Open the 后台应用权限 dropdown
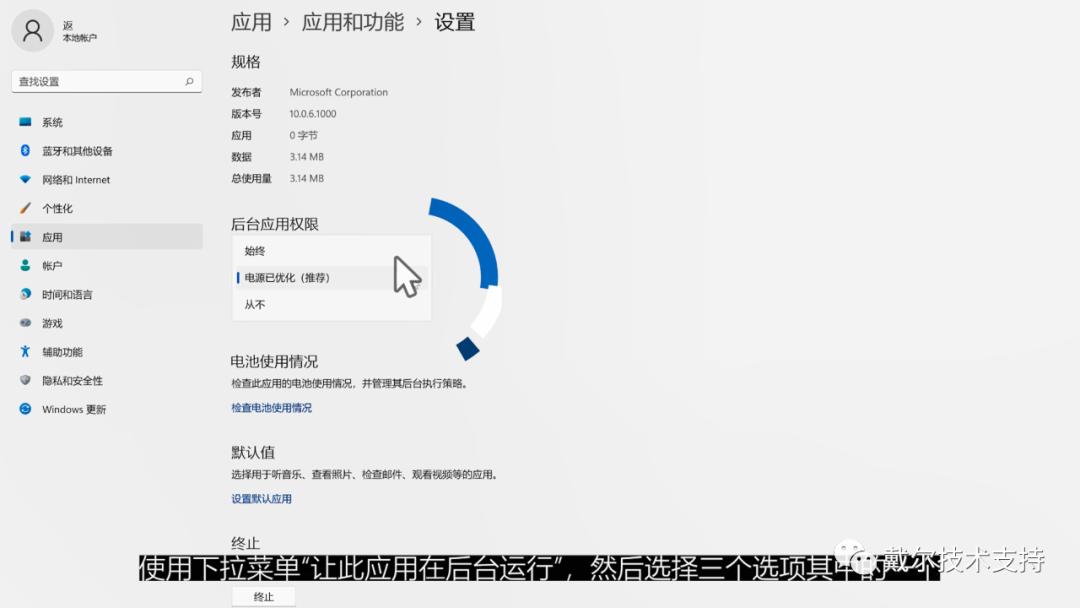Screen dimensions: 1080x608 (330, 278)
